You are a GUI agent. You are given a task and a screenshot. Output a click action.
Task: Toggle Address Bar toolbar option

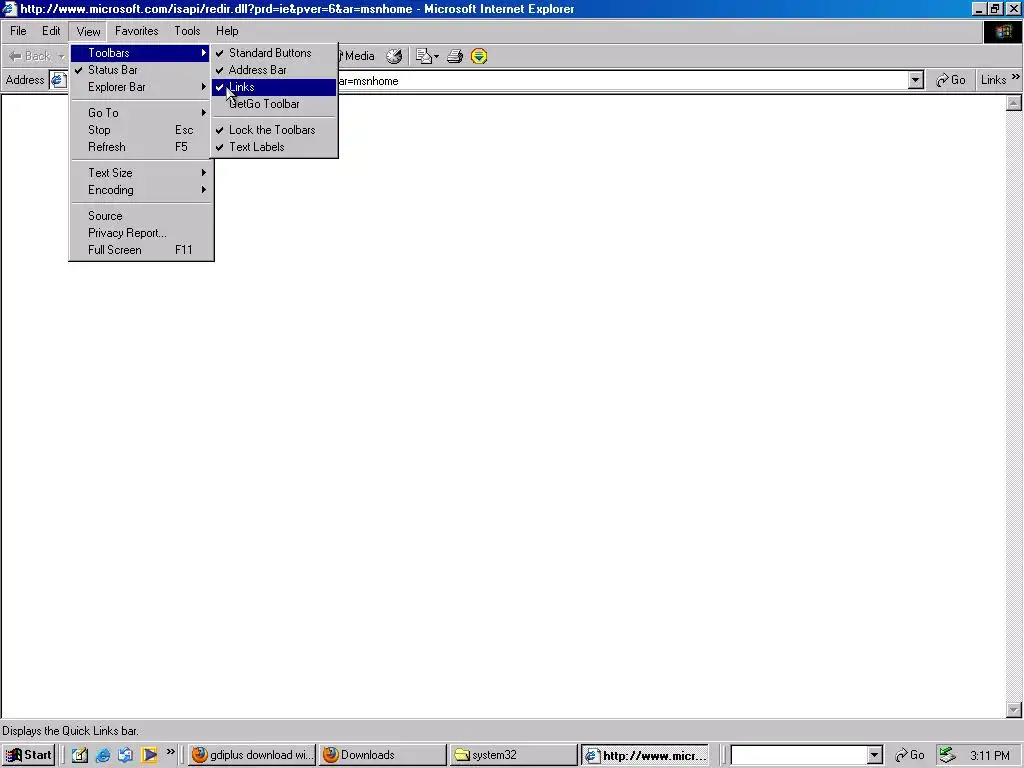pyautogui.click(x=274, y=70)
